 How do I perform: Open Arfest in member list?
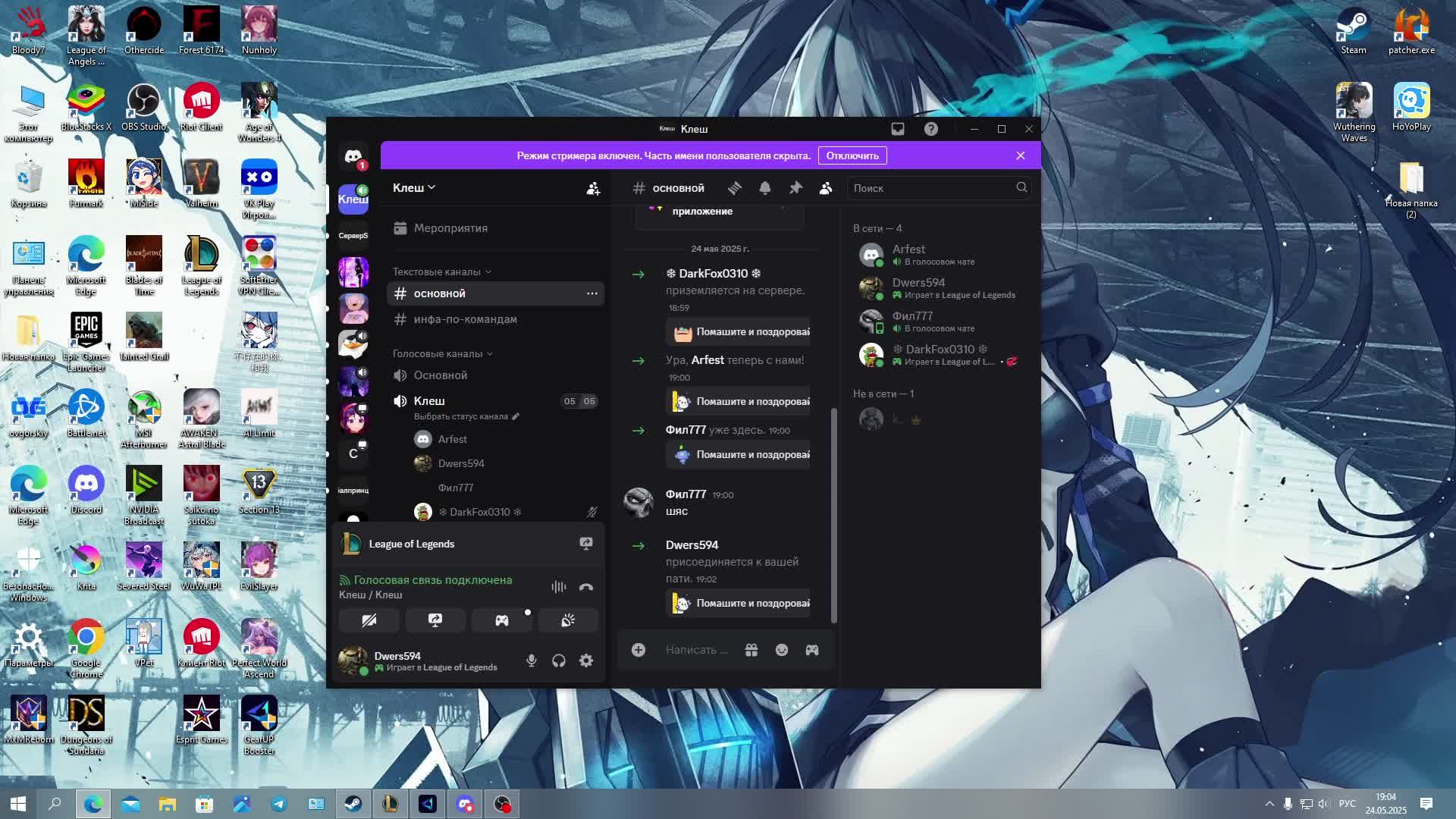940,255
